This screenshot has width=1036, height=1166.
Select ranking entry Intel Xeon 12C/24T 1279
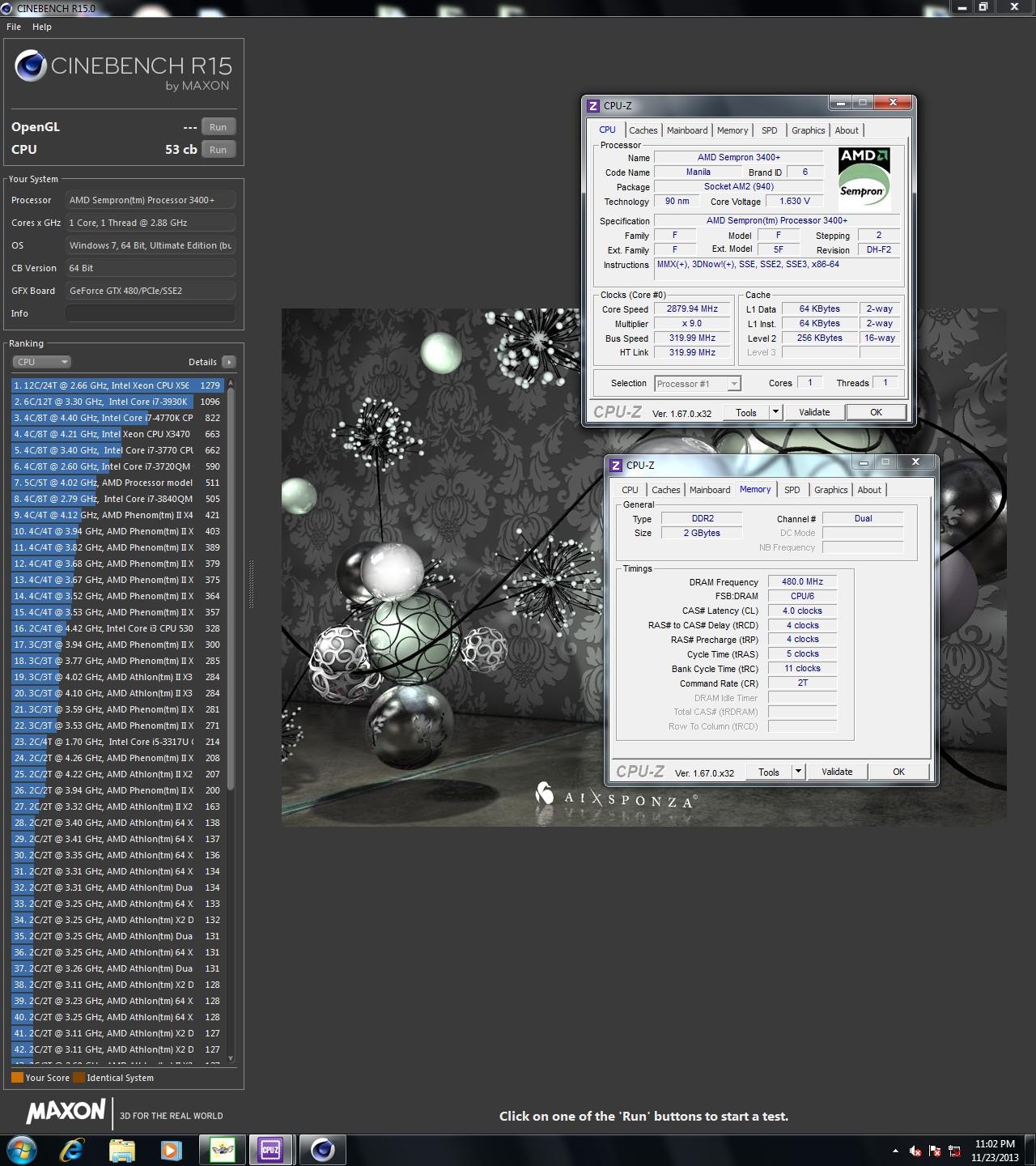(117, 385)
